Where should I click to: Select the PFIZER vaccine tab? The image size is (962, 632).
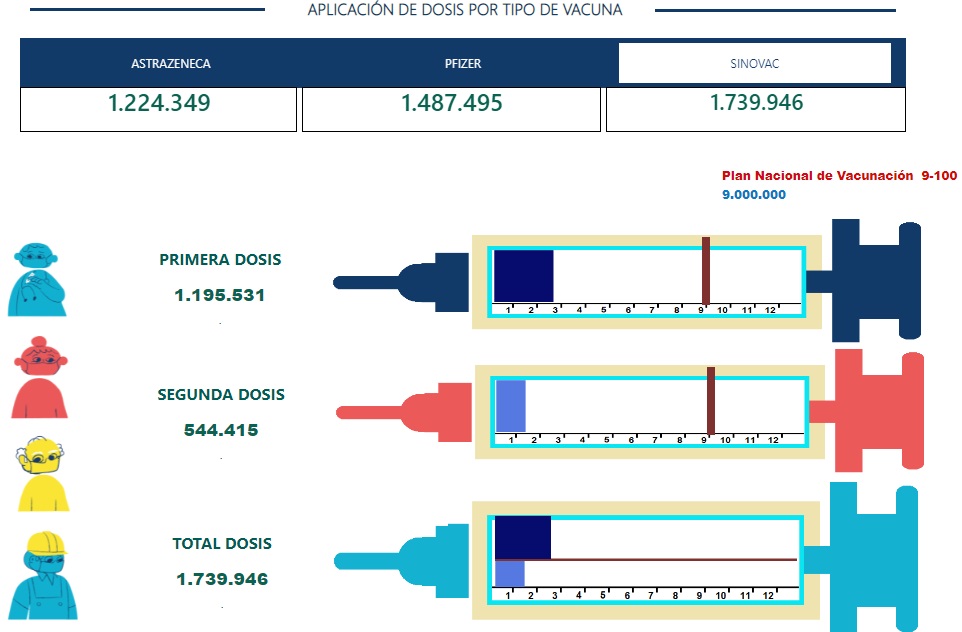[463, 63]
